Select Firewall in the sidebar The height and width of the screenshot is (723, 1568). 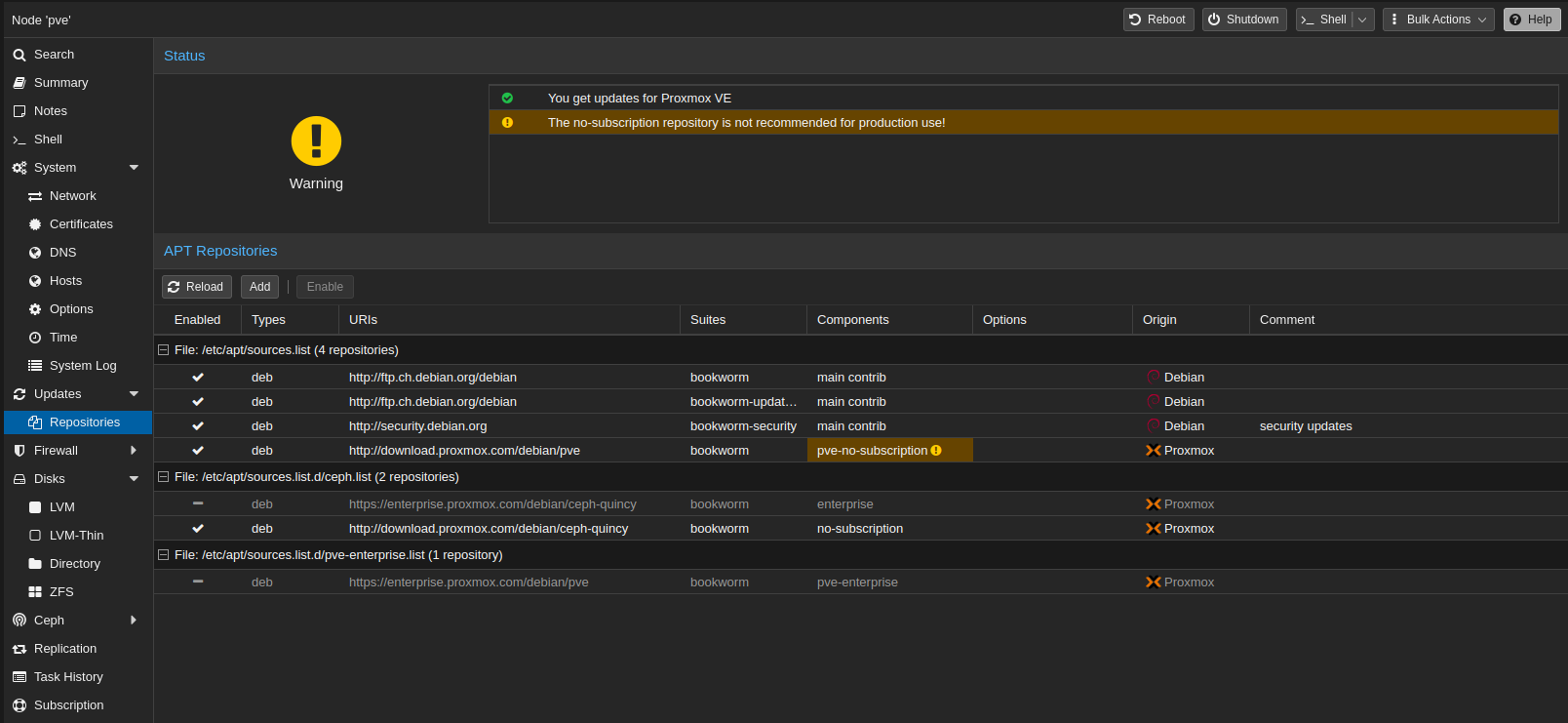click(77, 451)
